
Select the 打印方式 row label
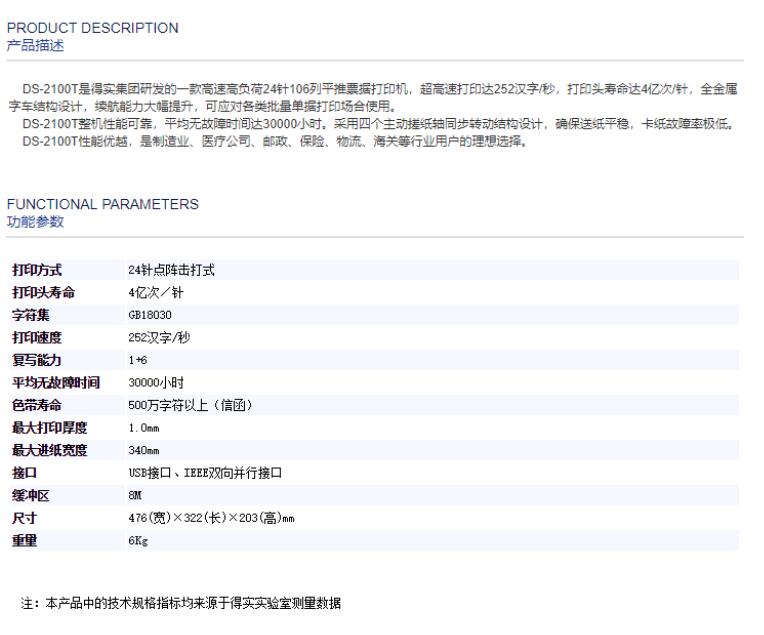point(36,270)
